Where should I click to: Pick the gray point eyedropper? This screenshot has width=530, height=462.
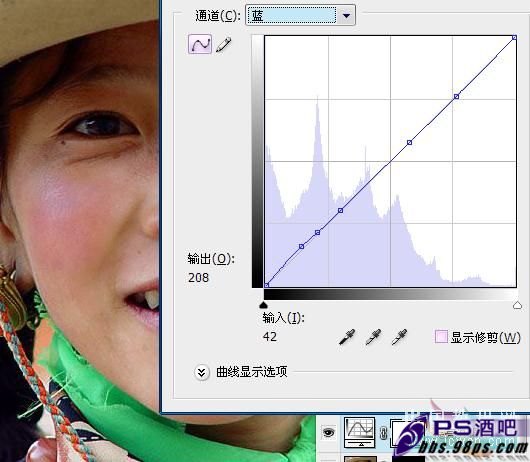[x=373, y=337]
